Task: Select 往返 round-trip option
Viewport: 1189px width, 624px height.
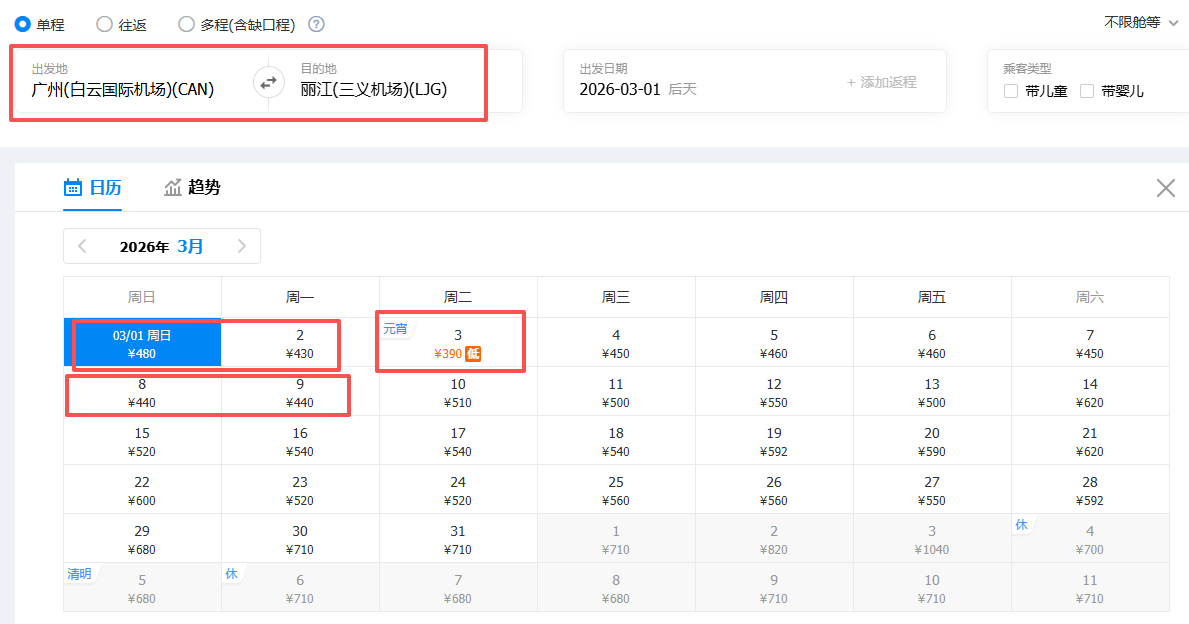Action: (104, 25)
